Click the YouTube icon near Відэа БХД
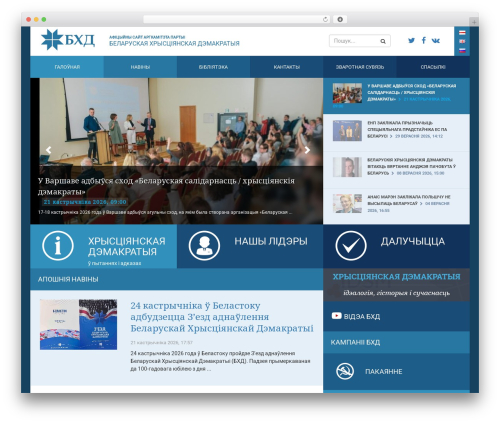 point(336,316)
